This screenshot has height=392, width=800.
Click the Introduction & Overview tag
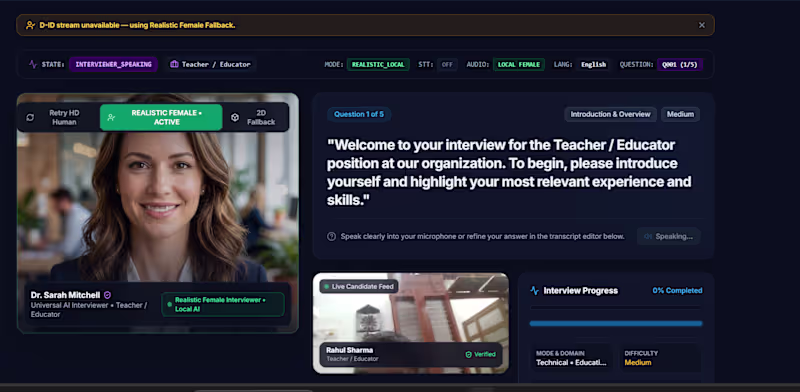[610, 114]
